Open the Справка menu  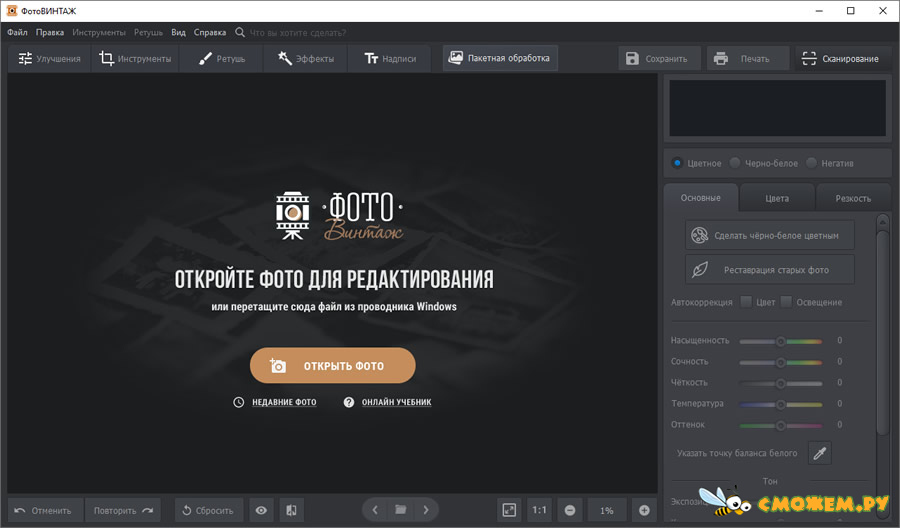[x=210, y=32]
